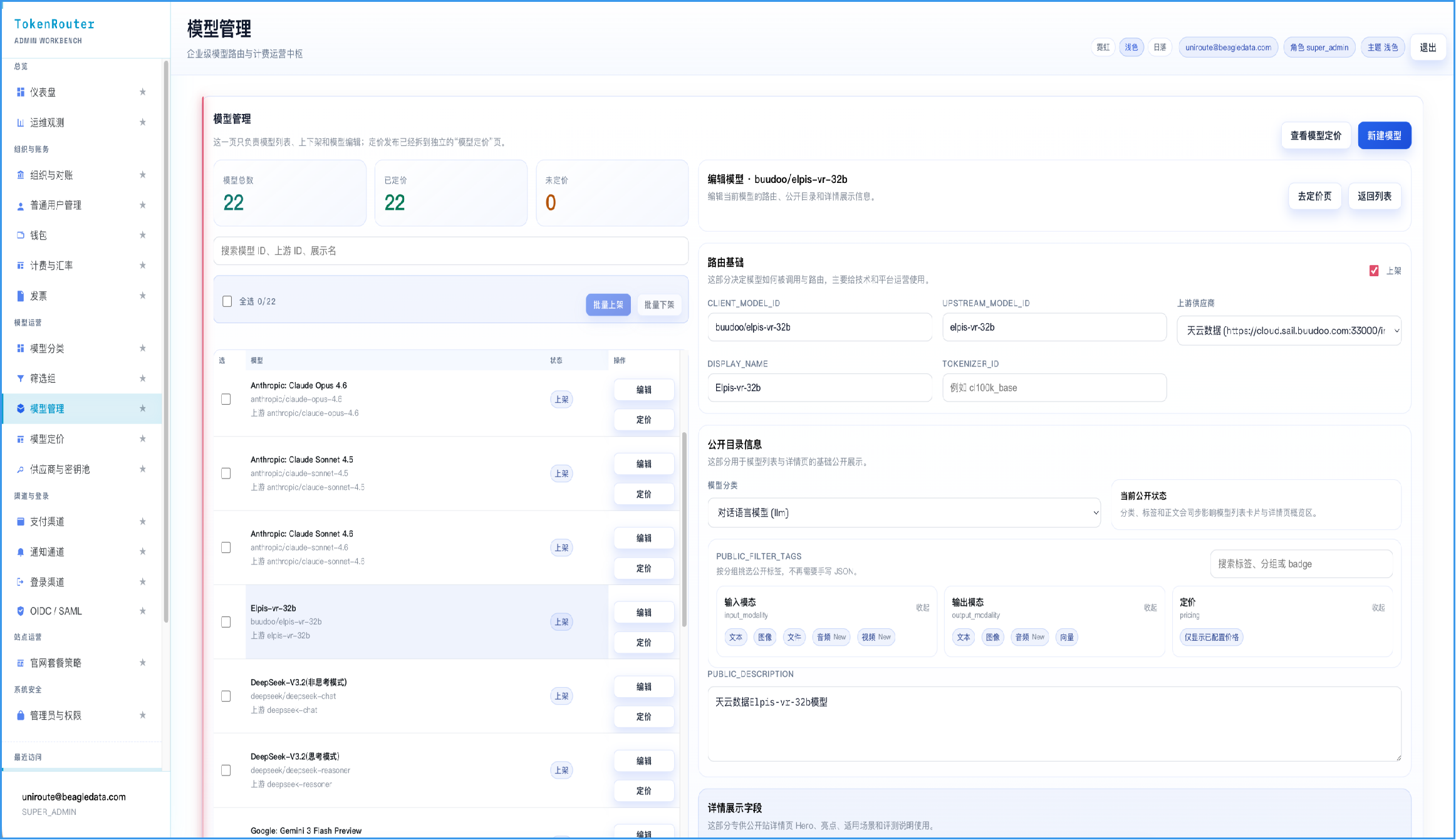Click the invoice 发票 document icon

21,296
